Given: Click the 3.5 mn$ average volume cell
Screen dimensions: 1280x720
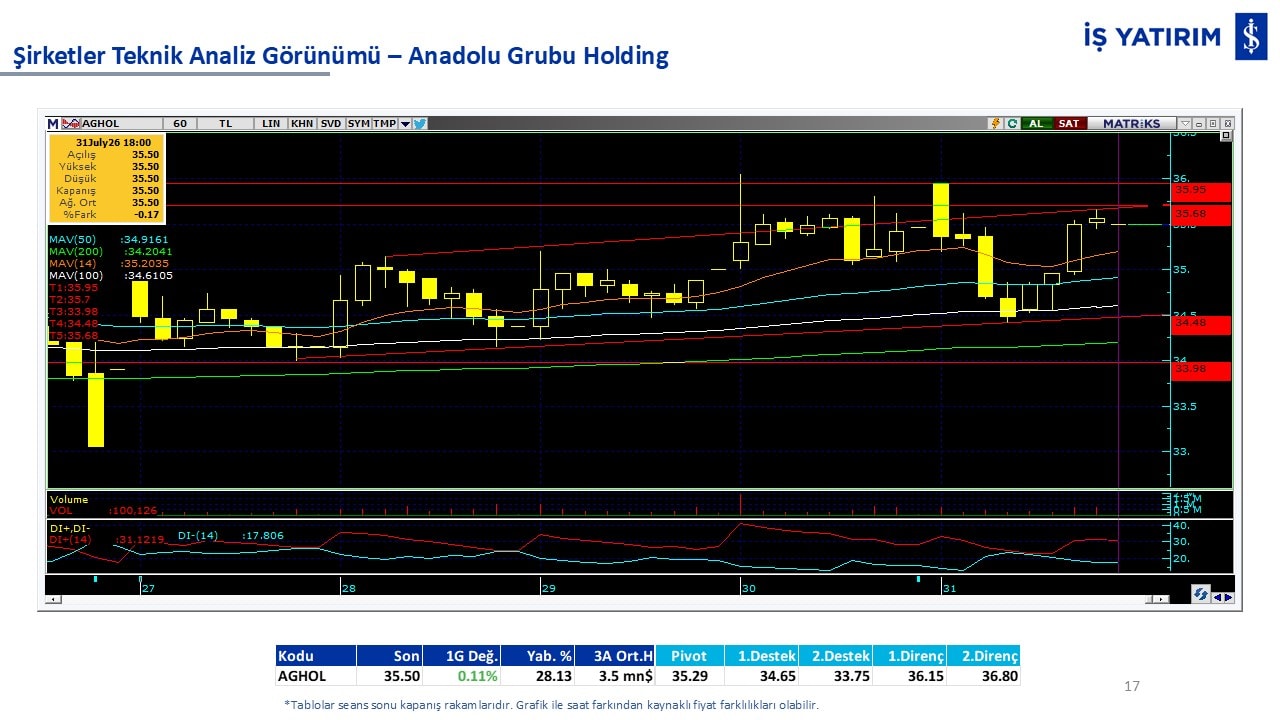Looking at the screenshot, I should click(x=615, y=676).
